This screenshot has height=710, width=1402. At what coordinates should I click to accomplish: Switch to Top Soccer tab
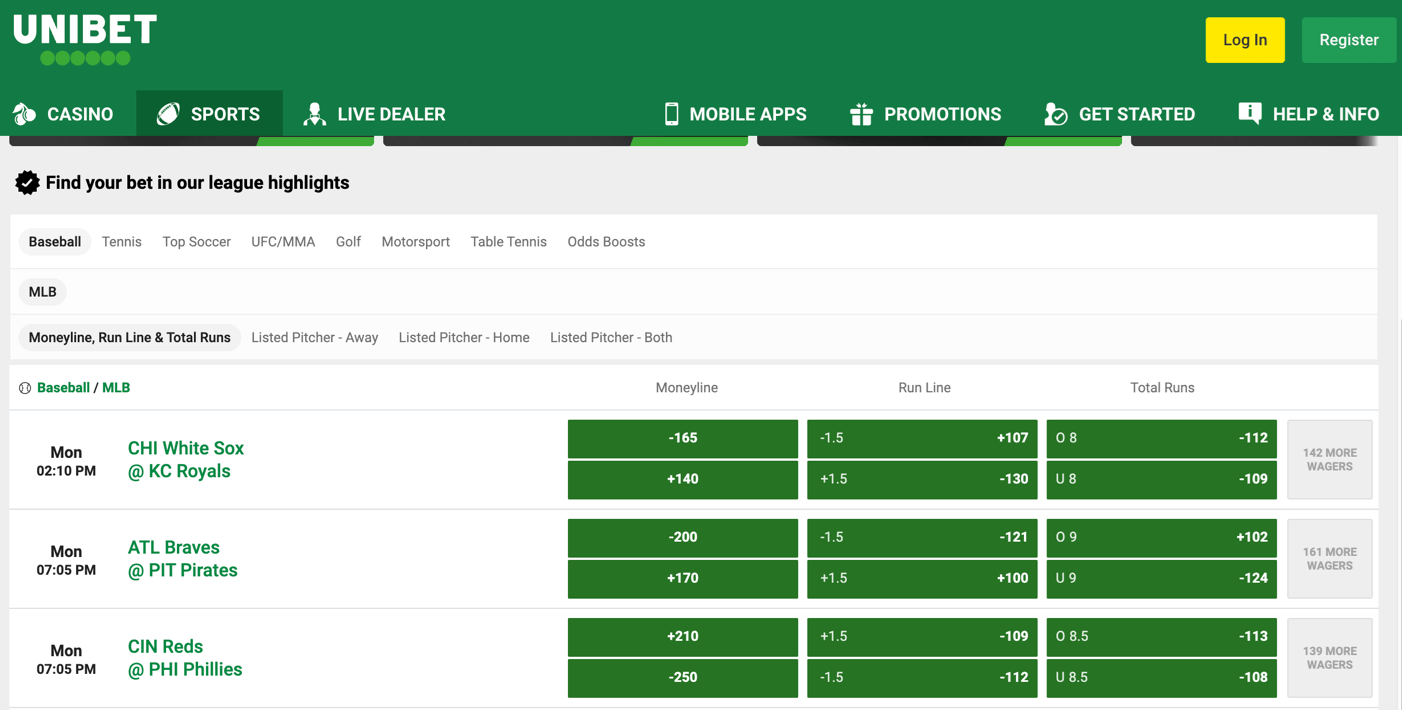196,242
